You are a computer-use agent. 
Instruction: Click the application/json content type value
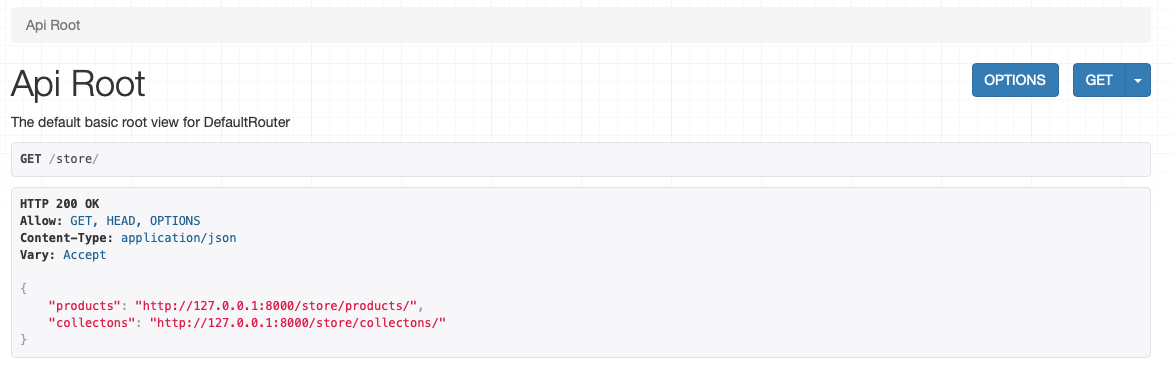click(179, 238)
